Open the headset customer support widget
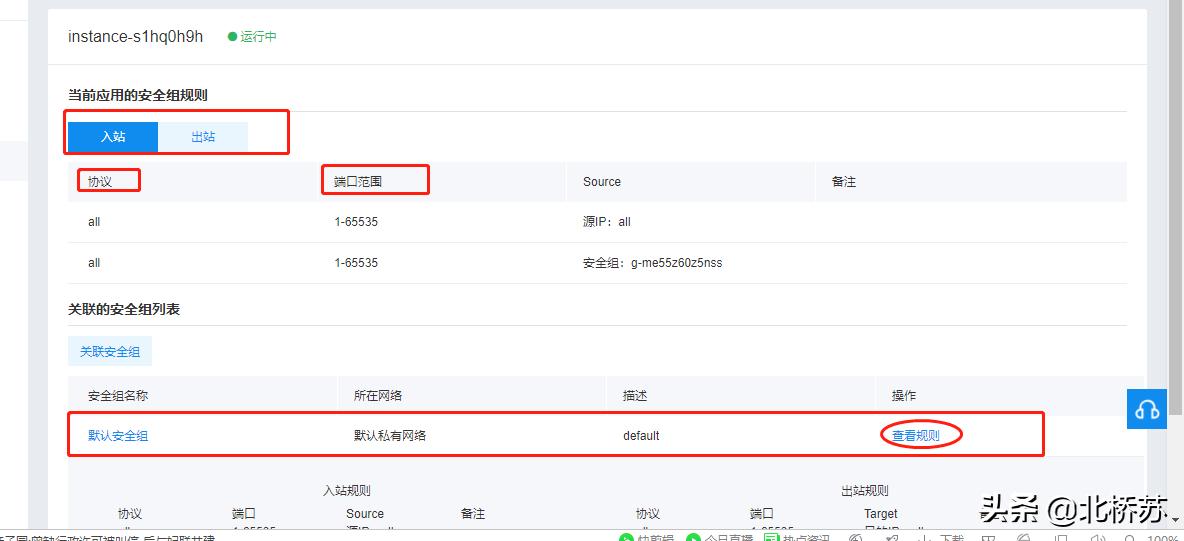The height and width of the screenshot is (541, 1184). pyautogui.click(x=1146, y=410)
